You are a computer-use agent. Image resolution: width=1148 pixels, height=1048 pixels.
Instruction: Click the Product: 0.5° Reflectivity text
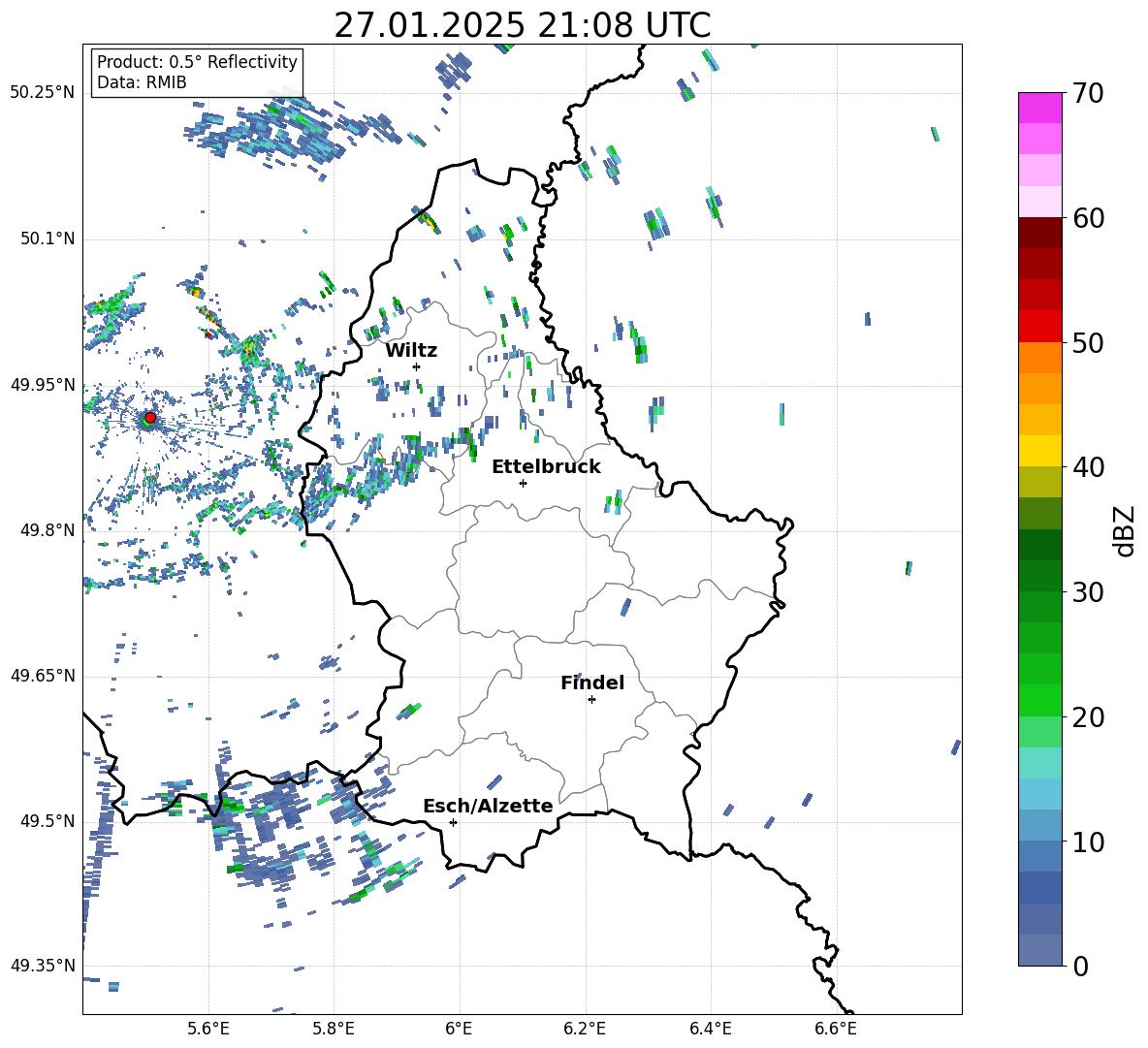(x=197, y=62)
